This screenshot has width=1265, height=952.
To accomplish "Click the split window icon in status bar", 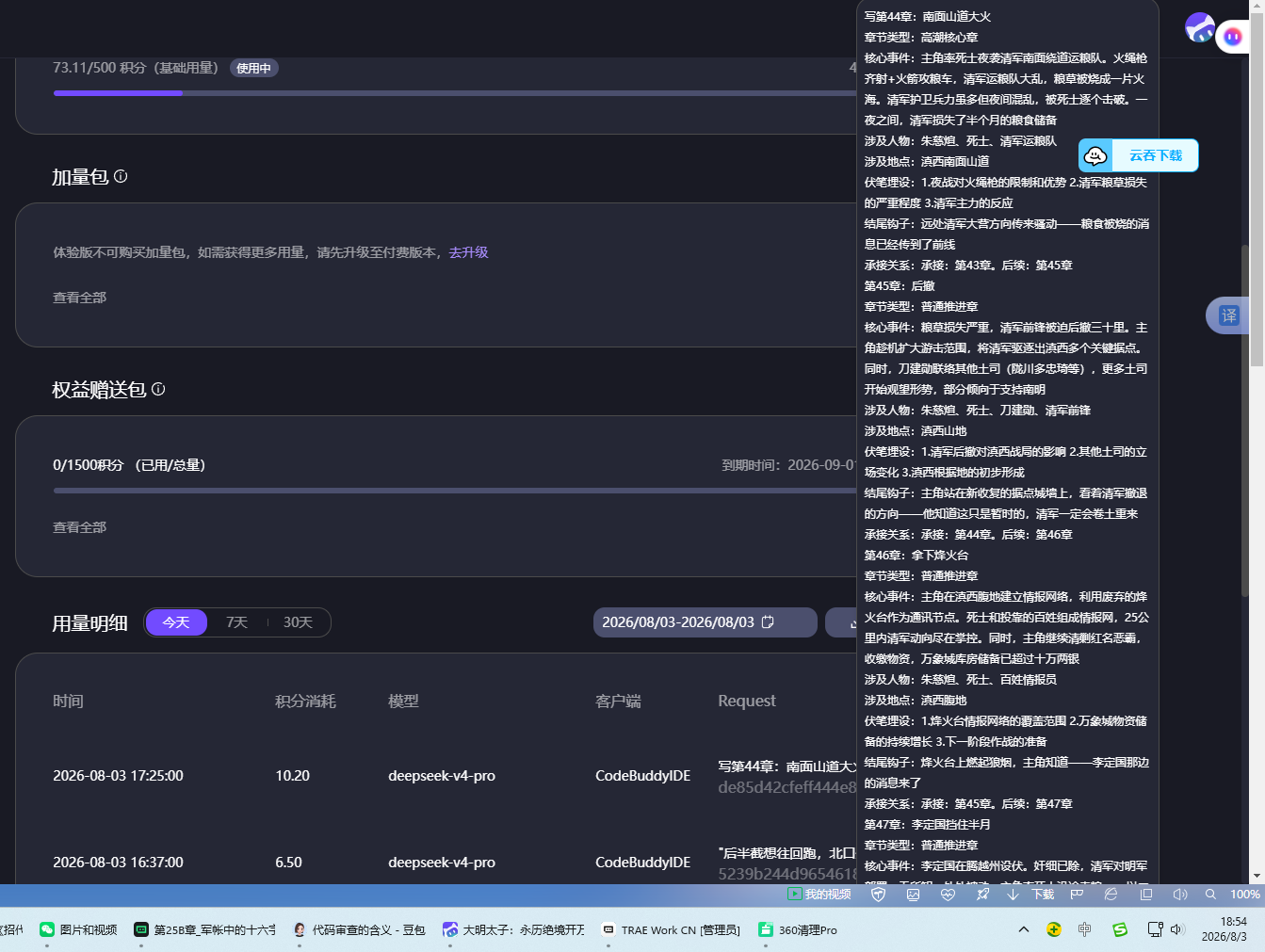I will tap(1146, 895).
